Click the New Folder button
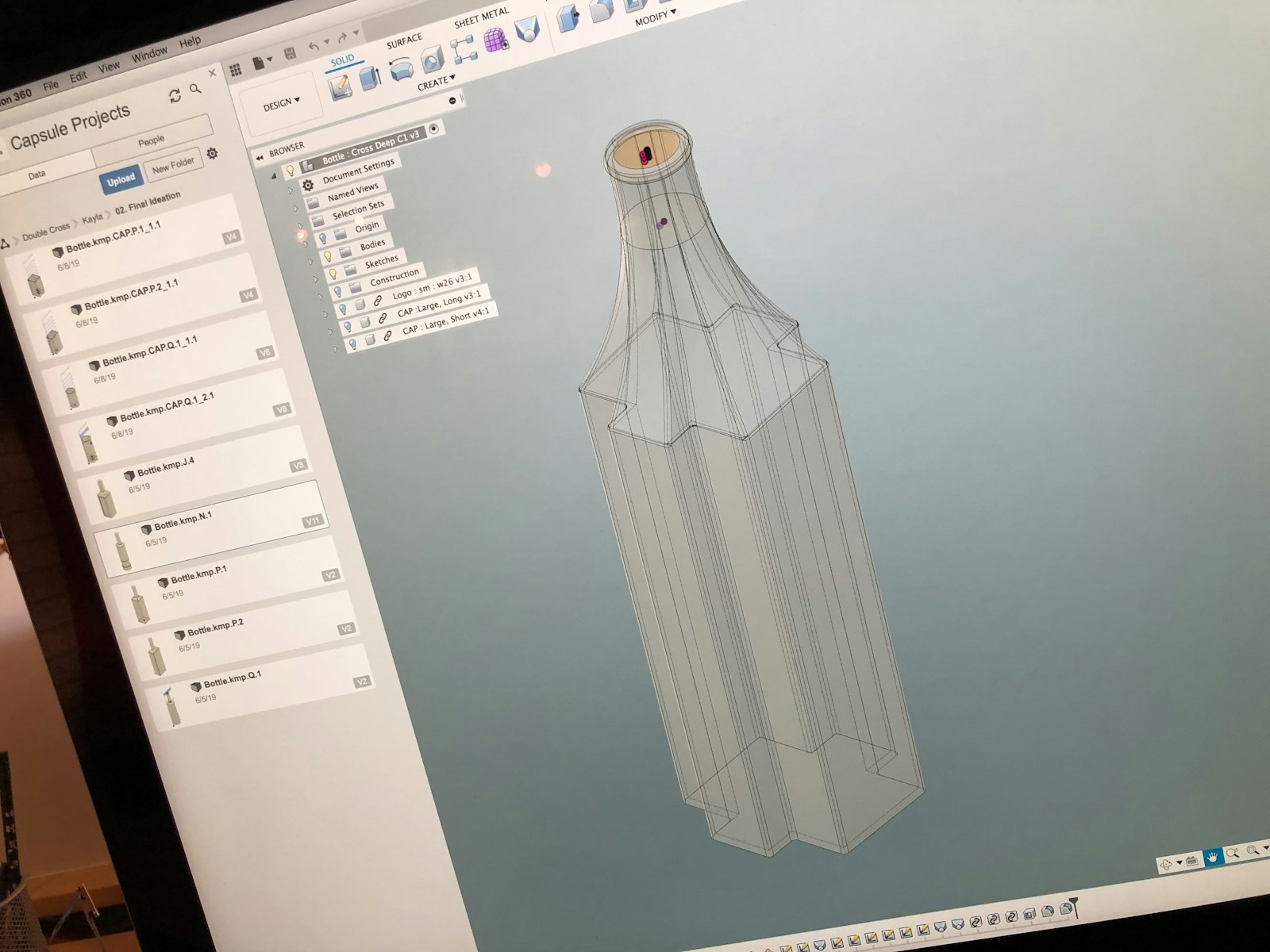Image resolution: width=1270 pixels, height=952 pixels. (x=173, y=164)
